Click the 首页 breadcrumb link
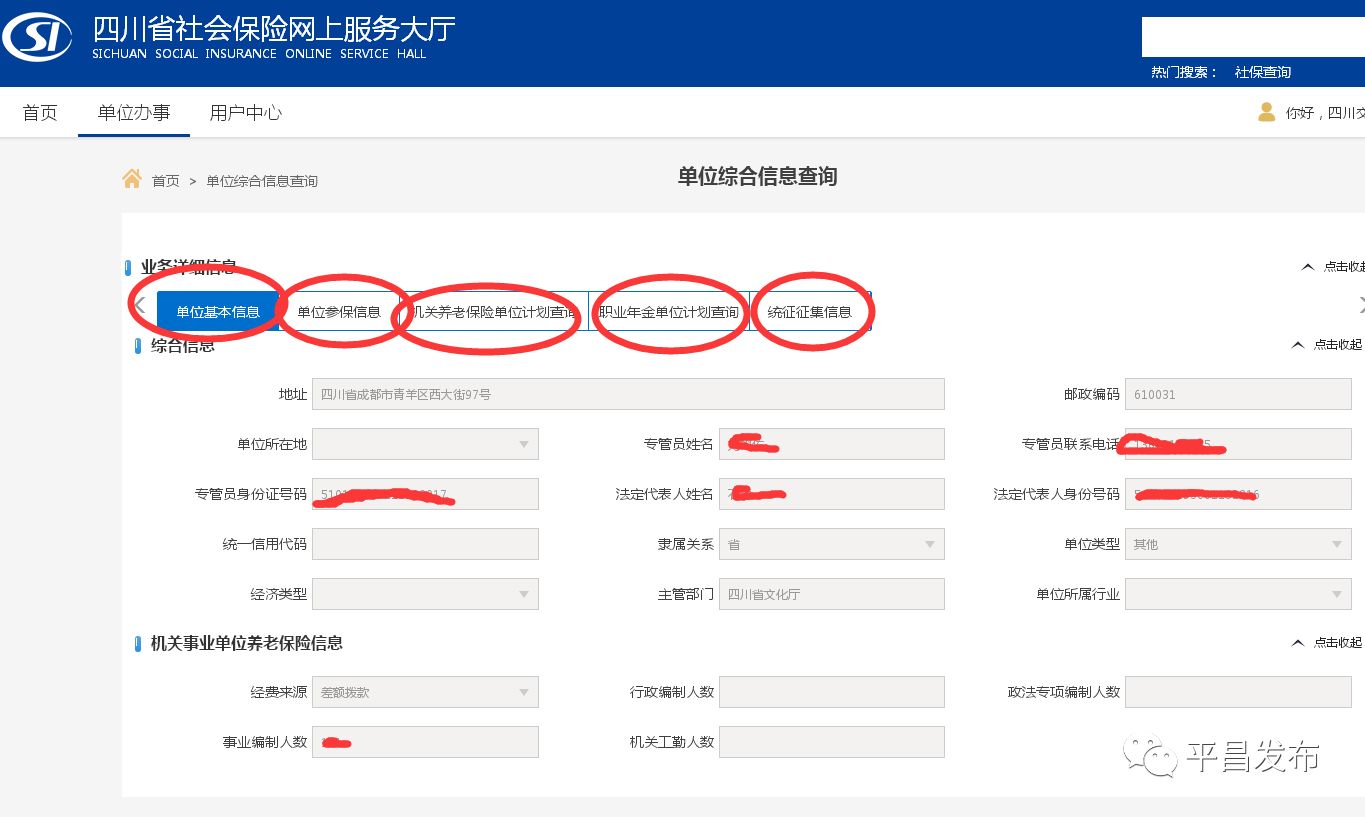 [166, 181]
